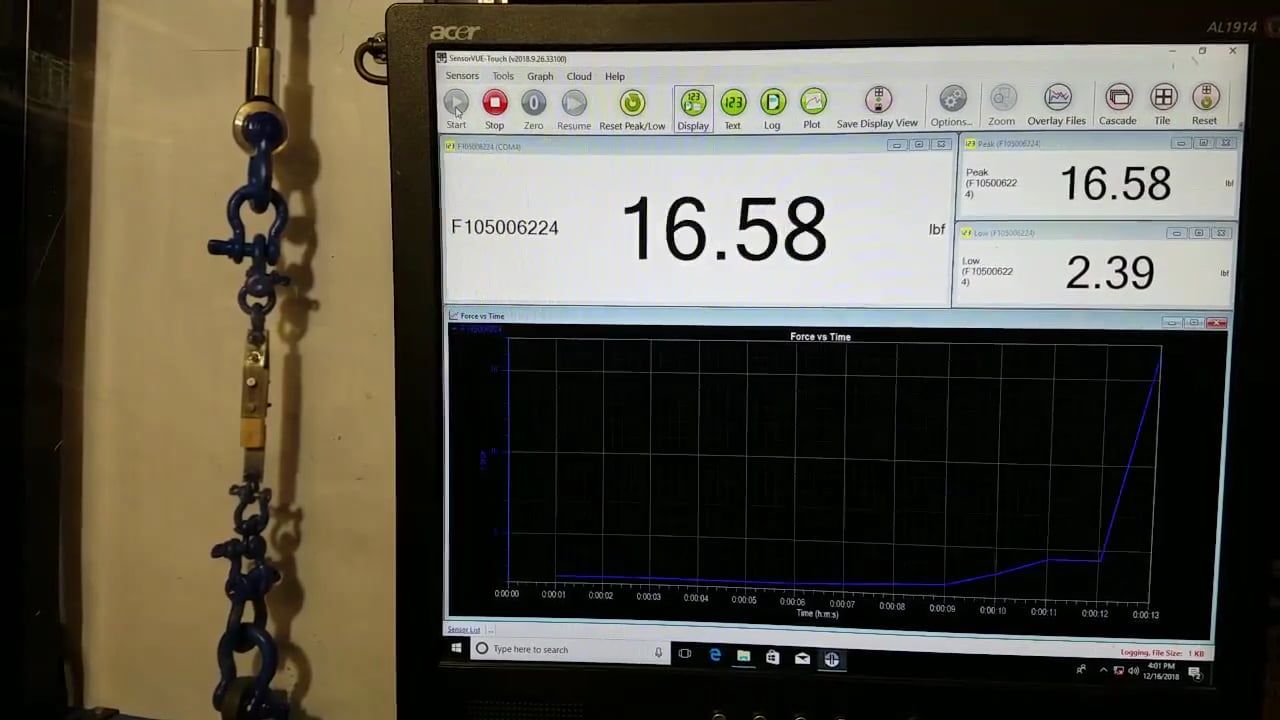Click the Type here to search box

(570, 649)
